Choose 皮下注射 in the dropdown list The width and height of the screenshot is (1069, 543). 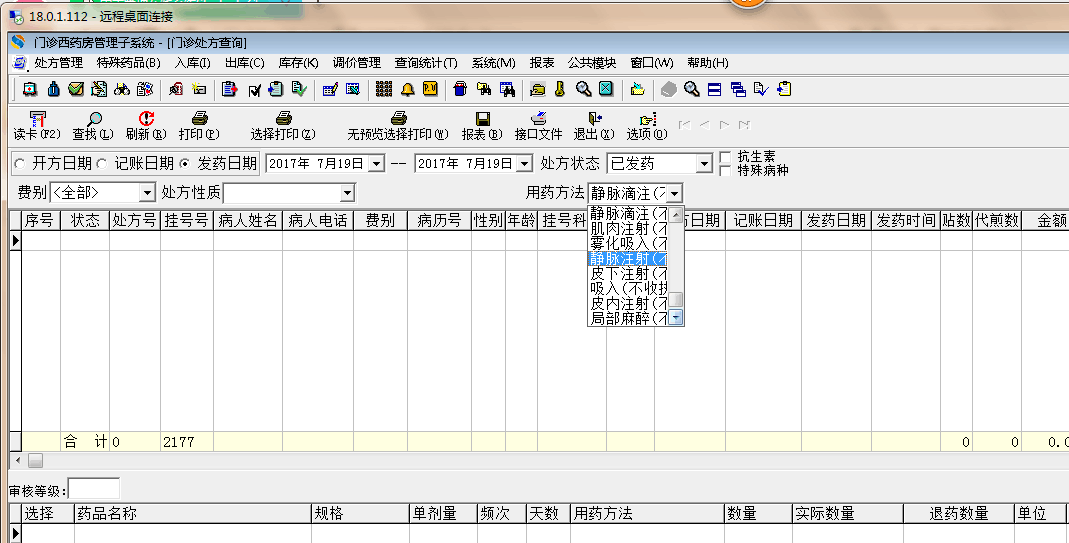pyautogui.click(x=627, y=274)
